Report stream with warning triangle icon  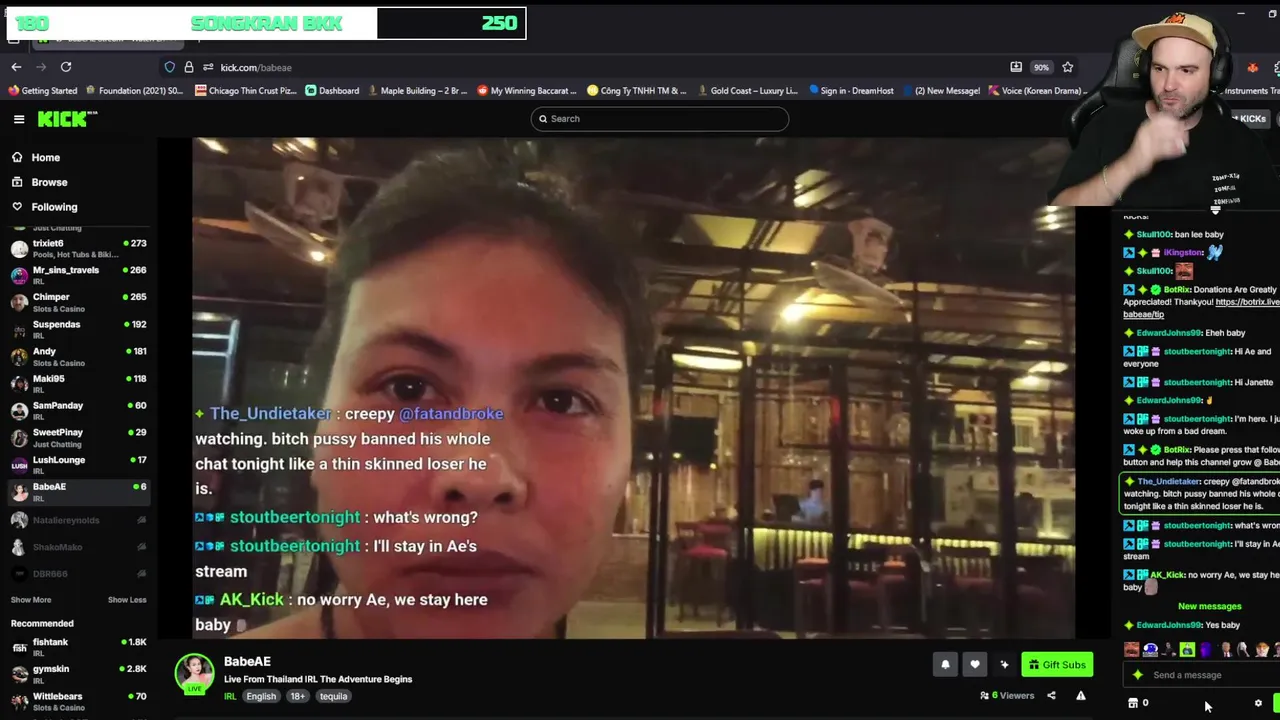click(1081, 696)
